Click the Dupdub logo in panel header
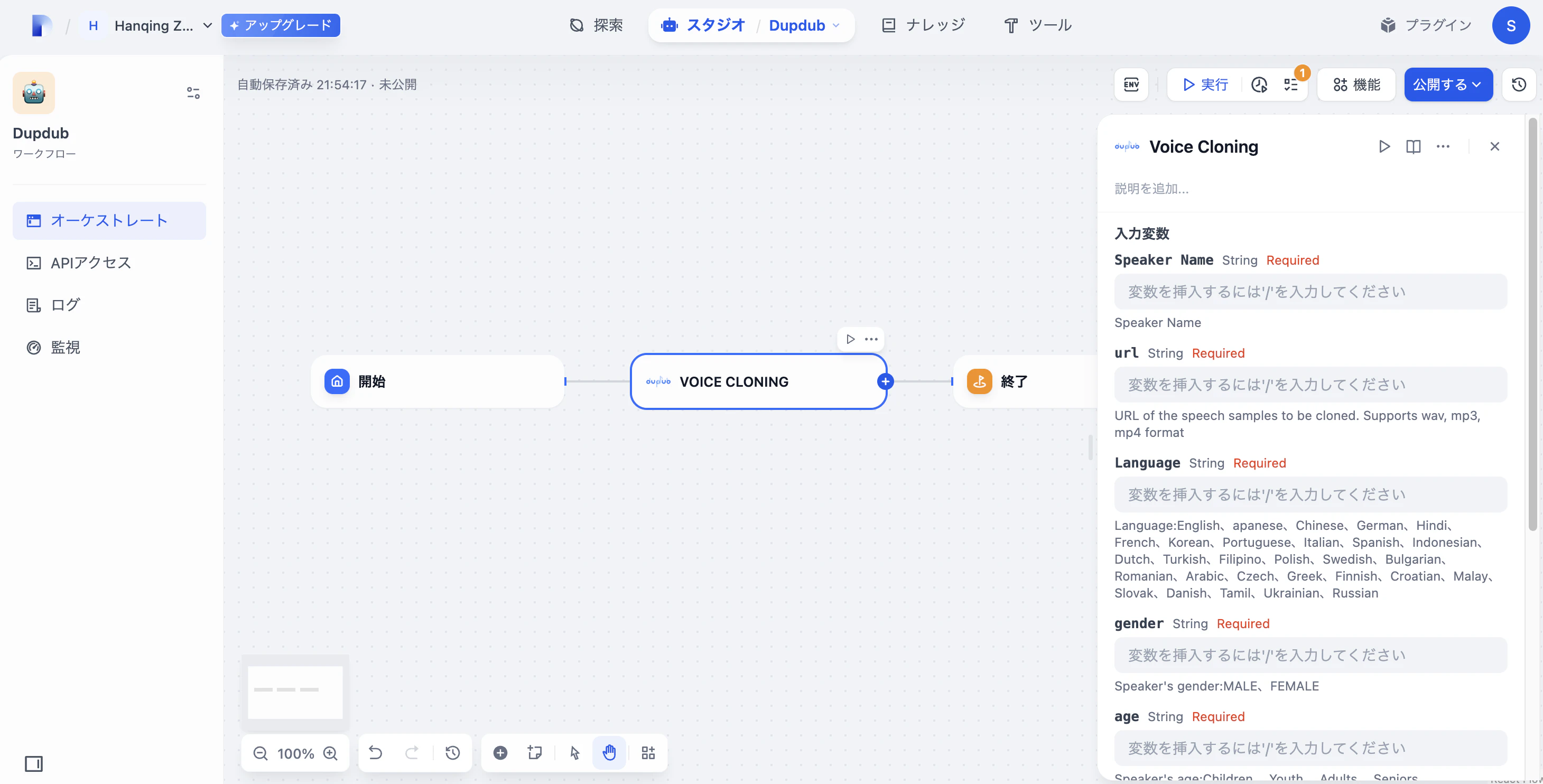This screenshot has height=784, width=1543. (1127, 147)
